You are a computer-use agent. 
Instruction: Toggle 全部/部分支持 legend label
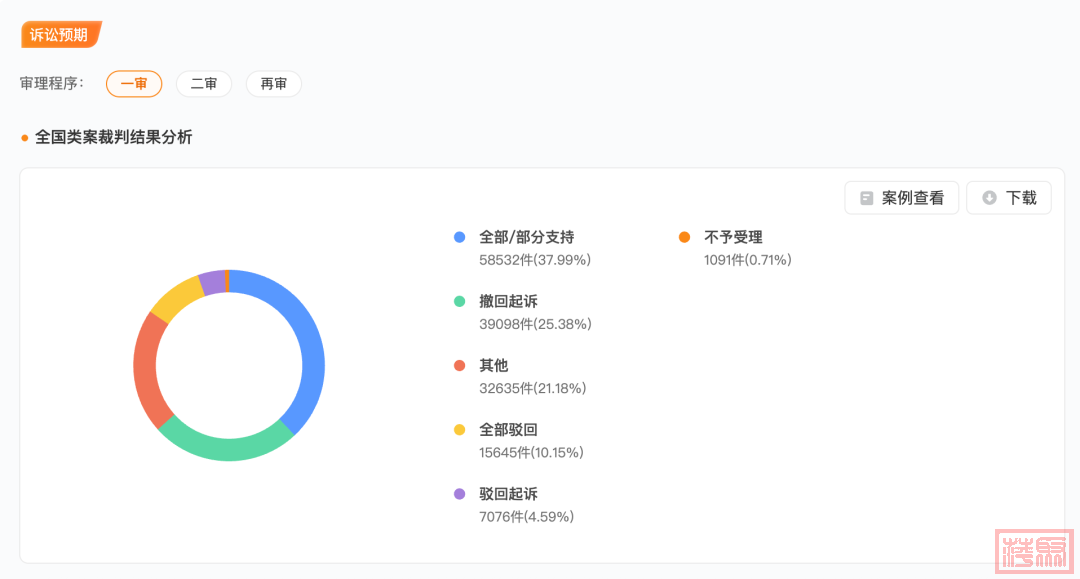point(526,237)
